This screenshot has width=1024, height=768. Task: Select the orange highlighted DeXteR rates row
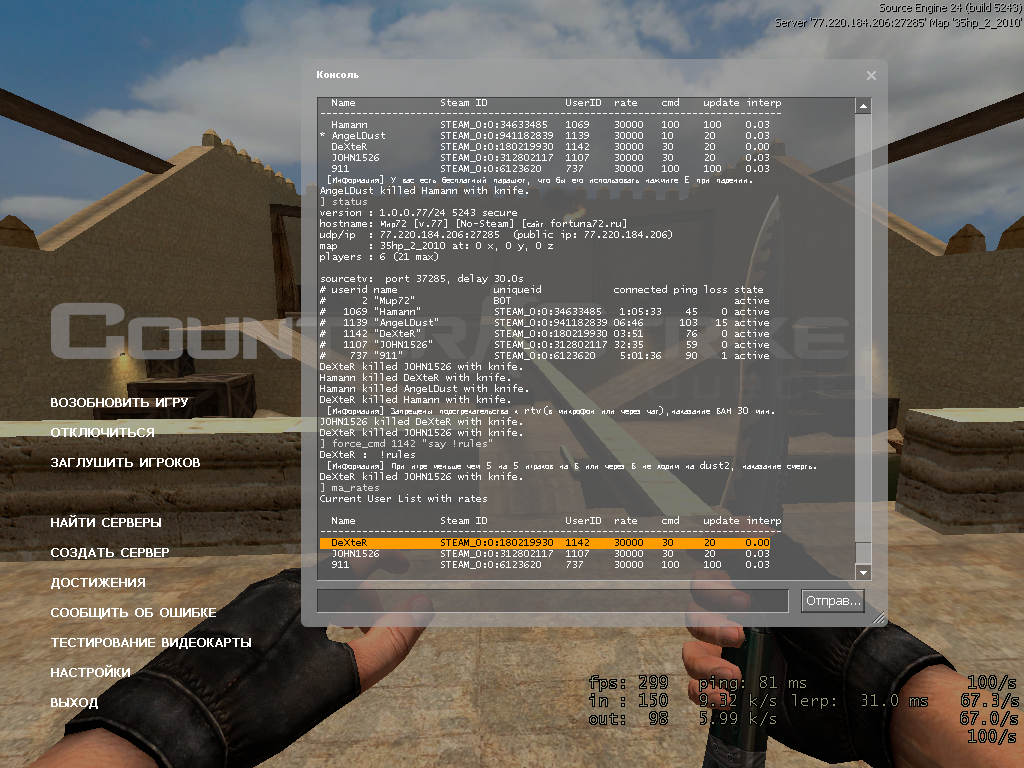545,543
